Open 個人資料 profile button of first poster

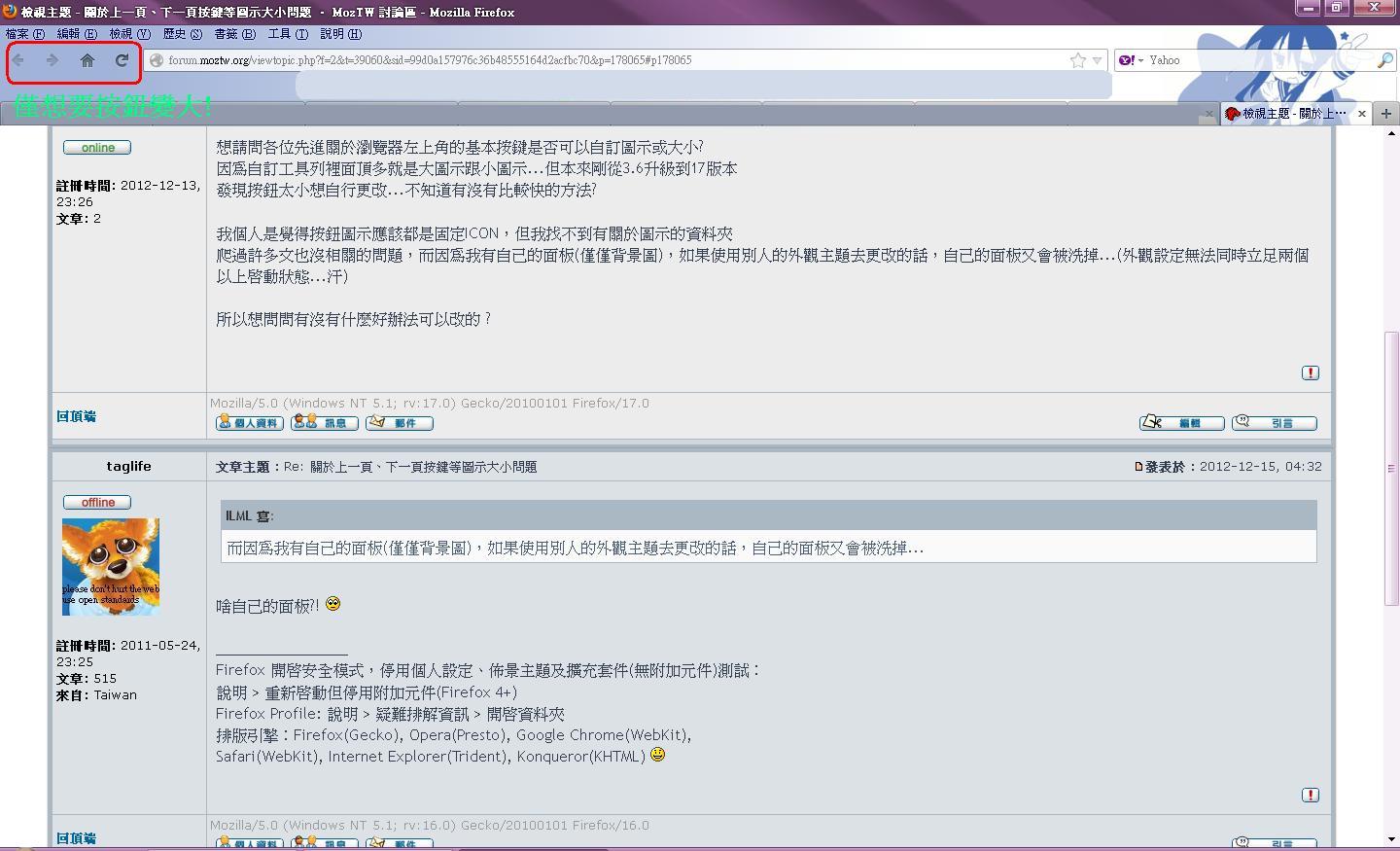(250, 423)
